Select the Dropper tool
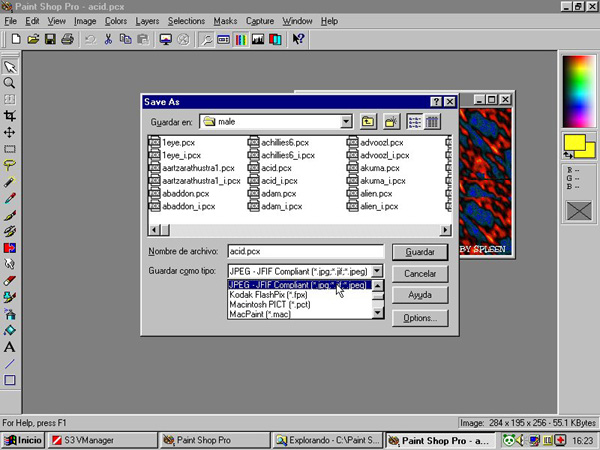Image resolution: width=600 pixels, height=450 pixels. pyautogui.click(x=10, y=198)
